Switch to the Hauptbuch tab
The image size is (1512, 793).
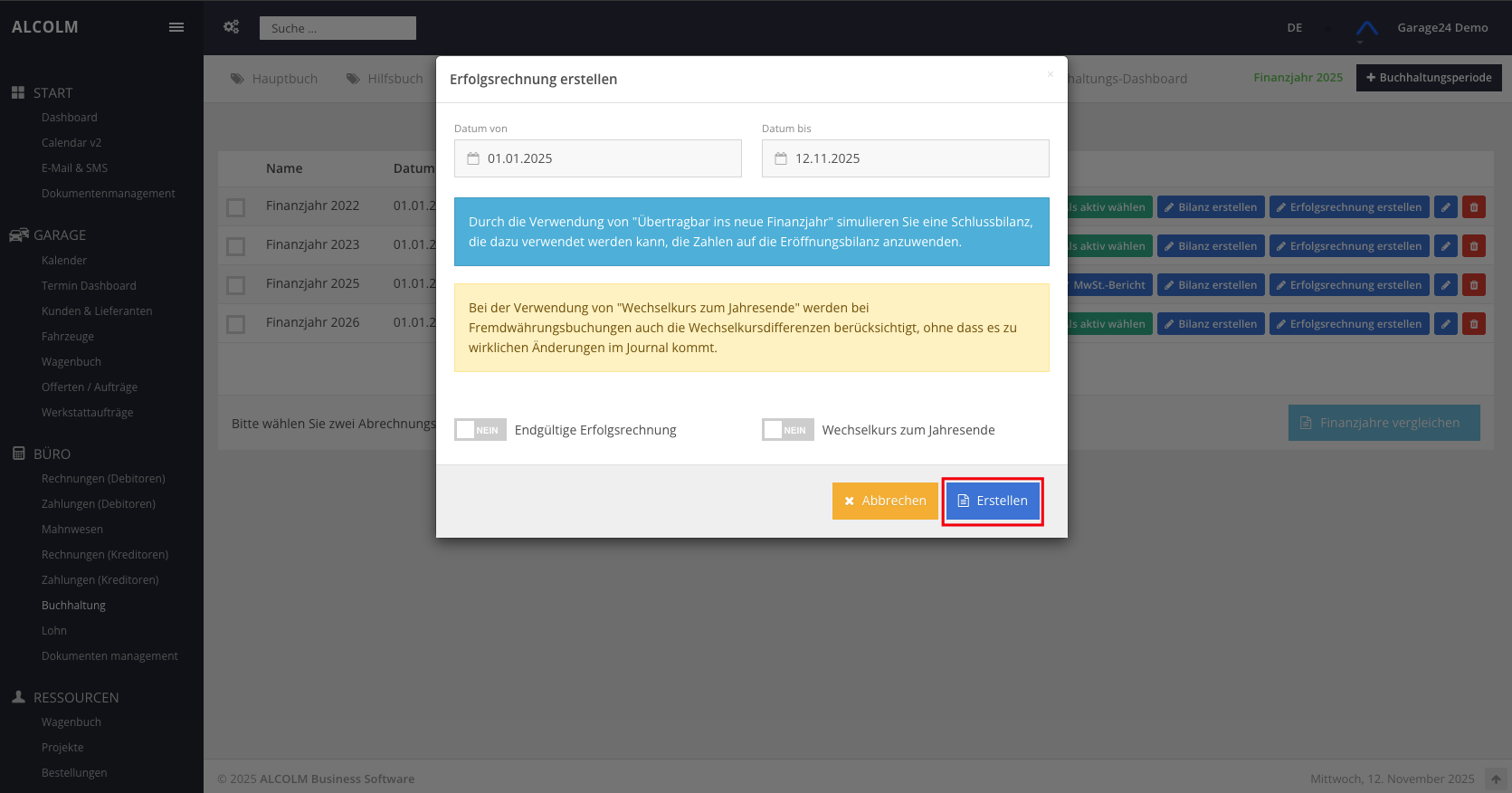(274, 79)
